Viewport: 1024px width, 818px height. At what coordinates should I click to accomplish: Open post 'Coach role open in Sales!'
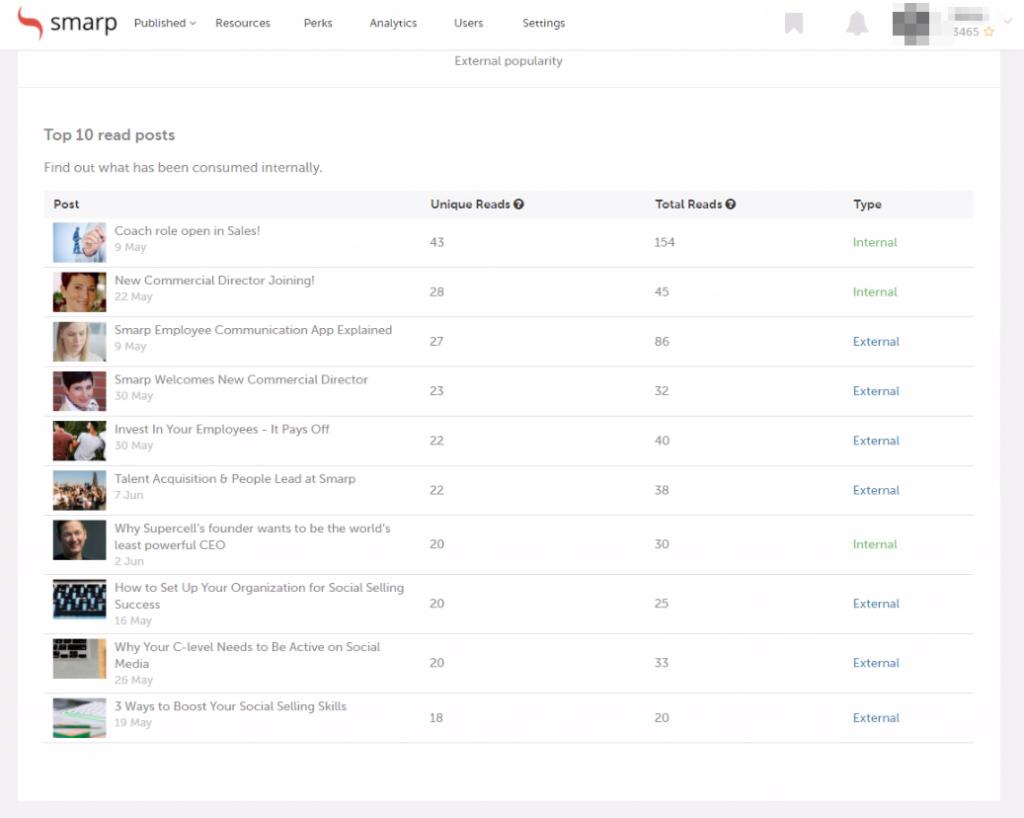pyautogui.click(x=187, y=230)
